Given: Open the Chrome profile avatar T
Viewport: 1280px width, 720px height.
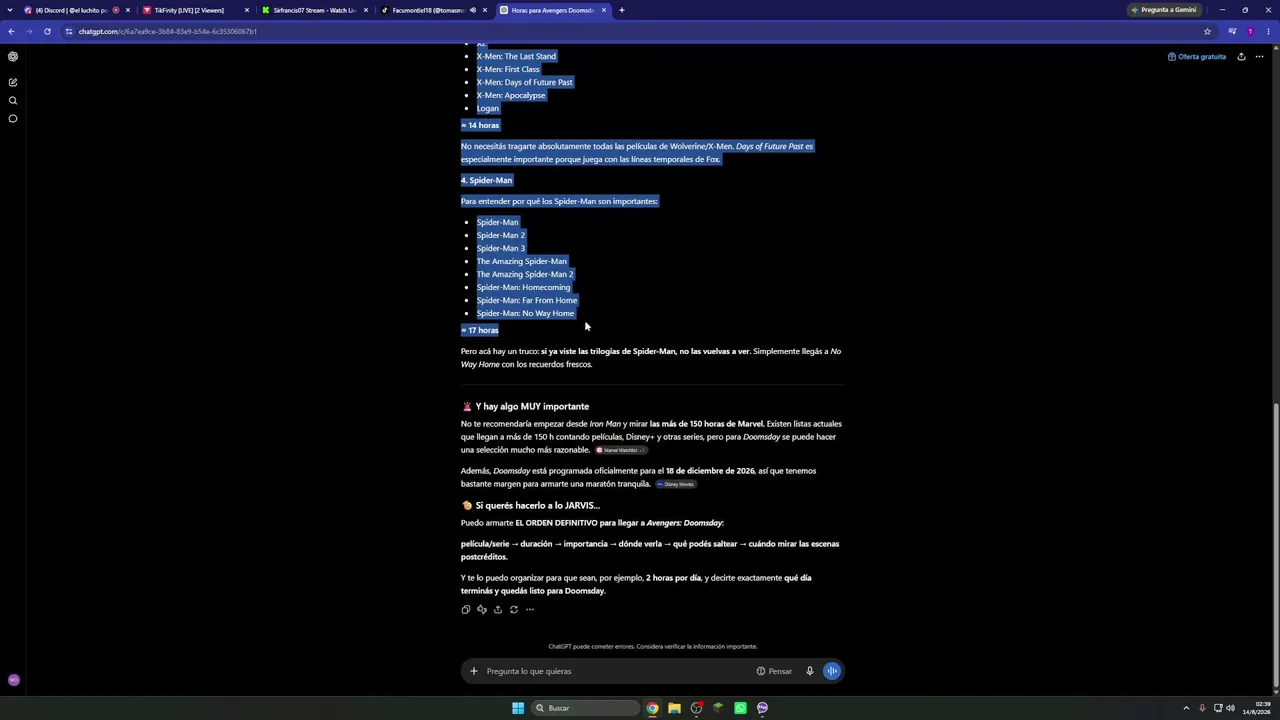Looking at the screenshot, I should (x=1250, y=31).
